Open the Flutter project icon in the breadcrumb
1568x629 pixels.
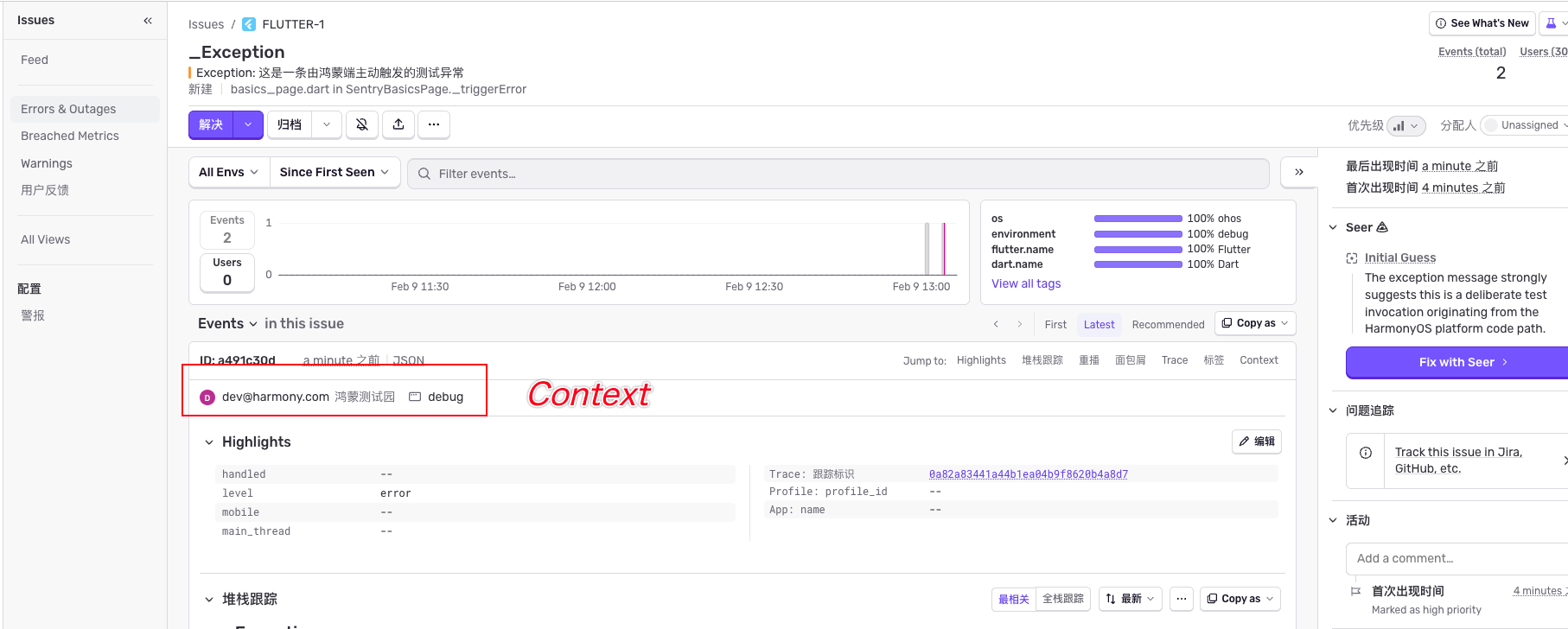point(249,24)
